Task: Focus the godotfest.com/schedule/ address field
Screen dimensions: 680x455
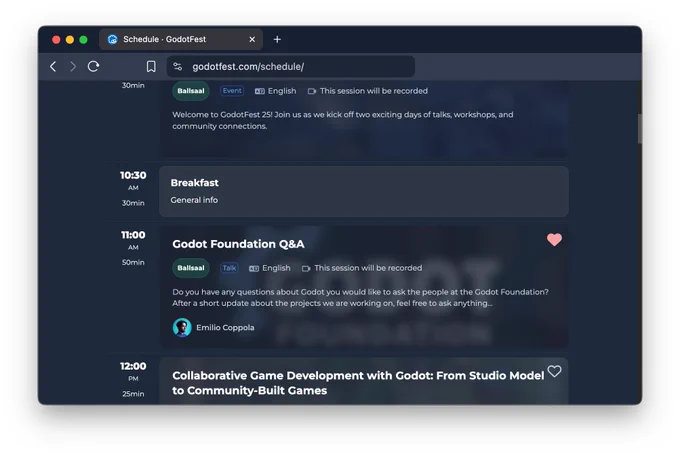Action: (x=291, y=66)
